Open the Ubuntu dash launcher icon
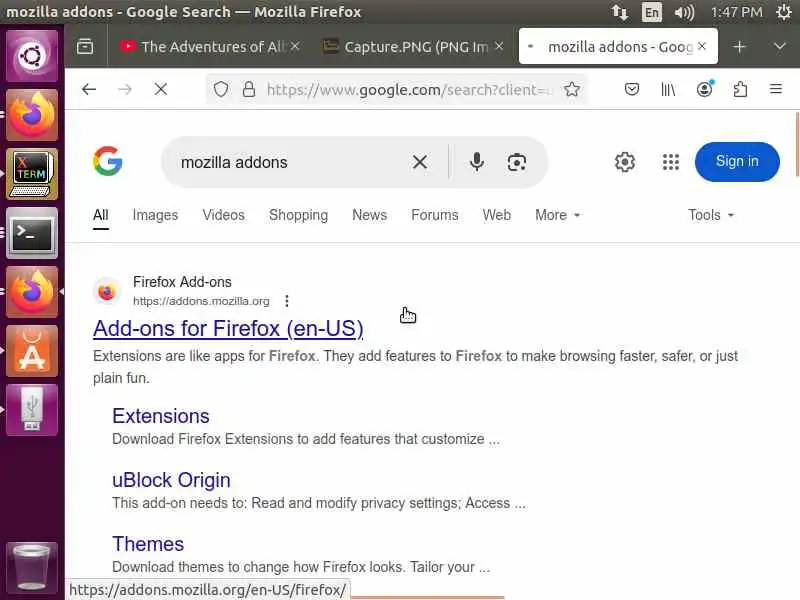This screenshot has width=800, height=600. [x=32, y=56]
